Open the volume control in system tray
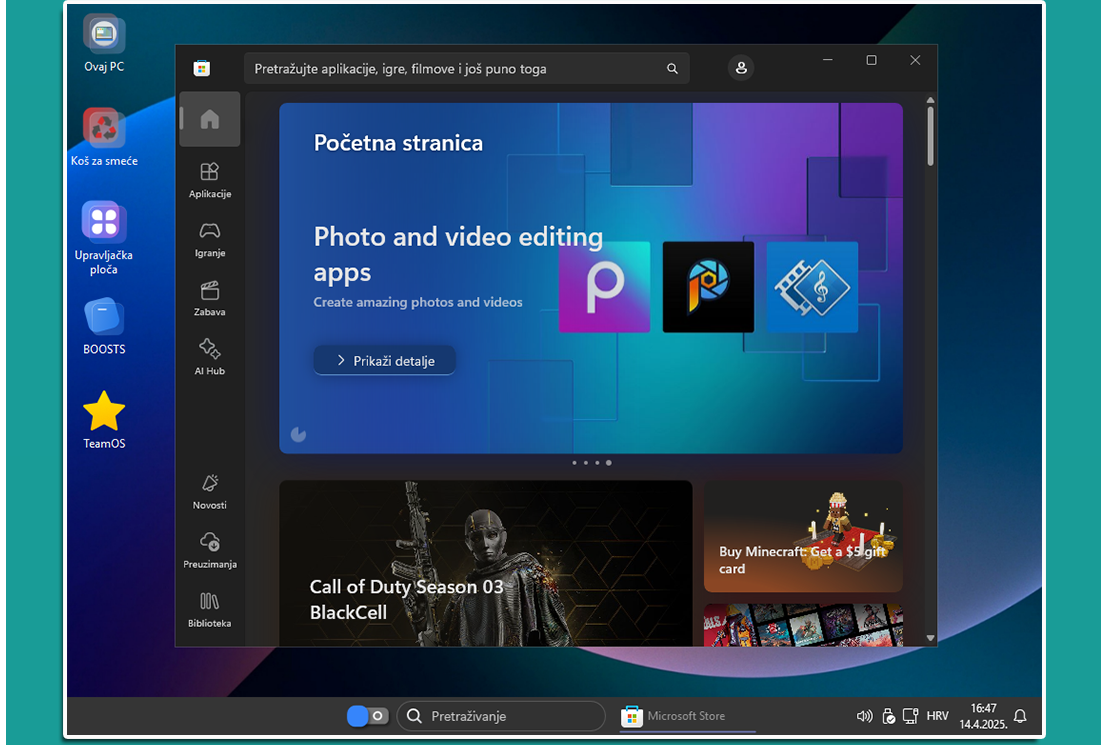Screen dimensions: 1109x745 click(864, 716)
